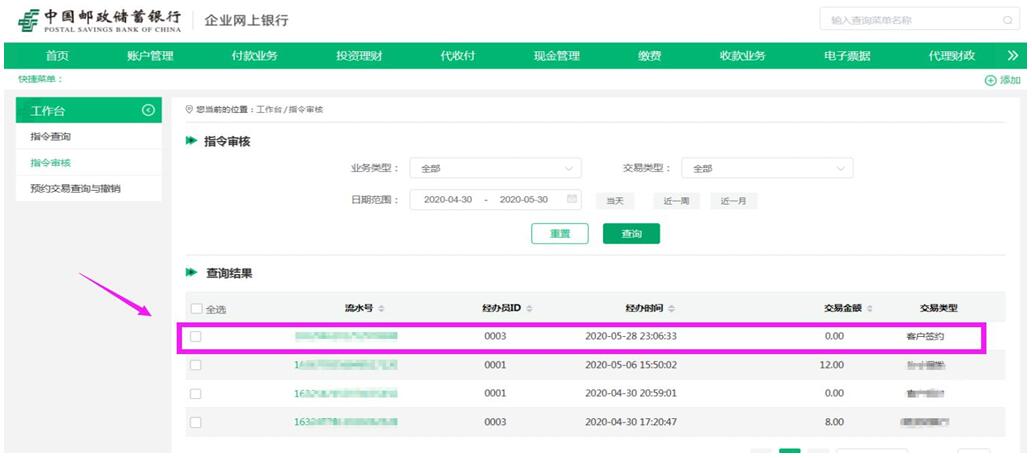The width and height of the screenshot is (1032, 458).
Task: Open the calendar icon in date range field
Action: coord(572,199)
